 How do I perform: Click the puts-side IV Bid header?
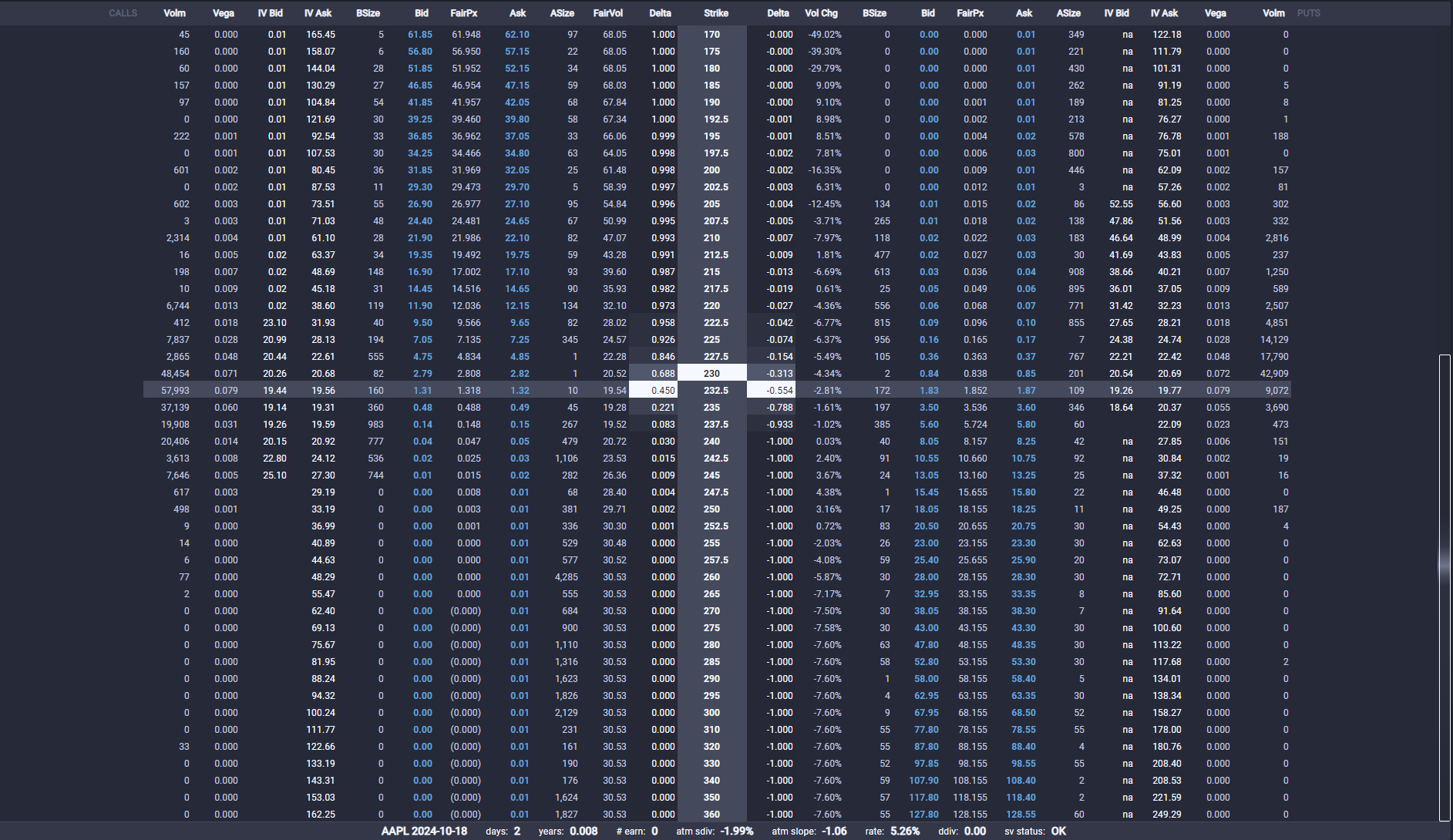point(1116,13)
